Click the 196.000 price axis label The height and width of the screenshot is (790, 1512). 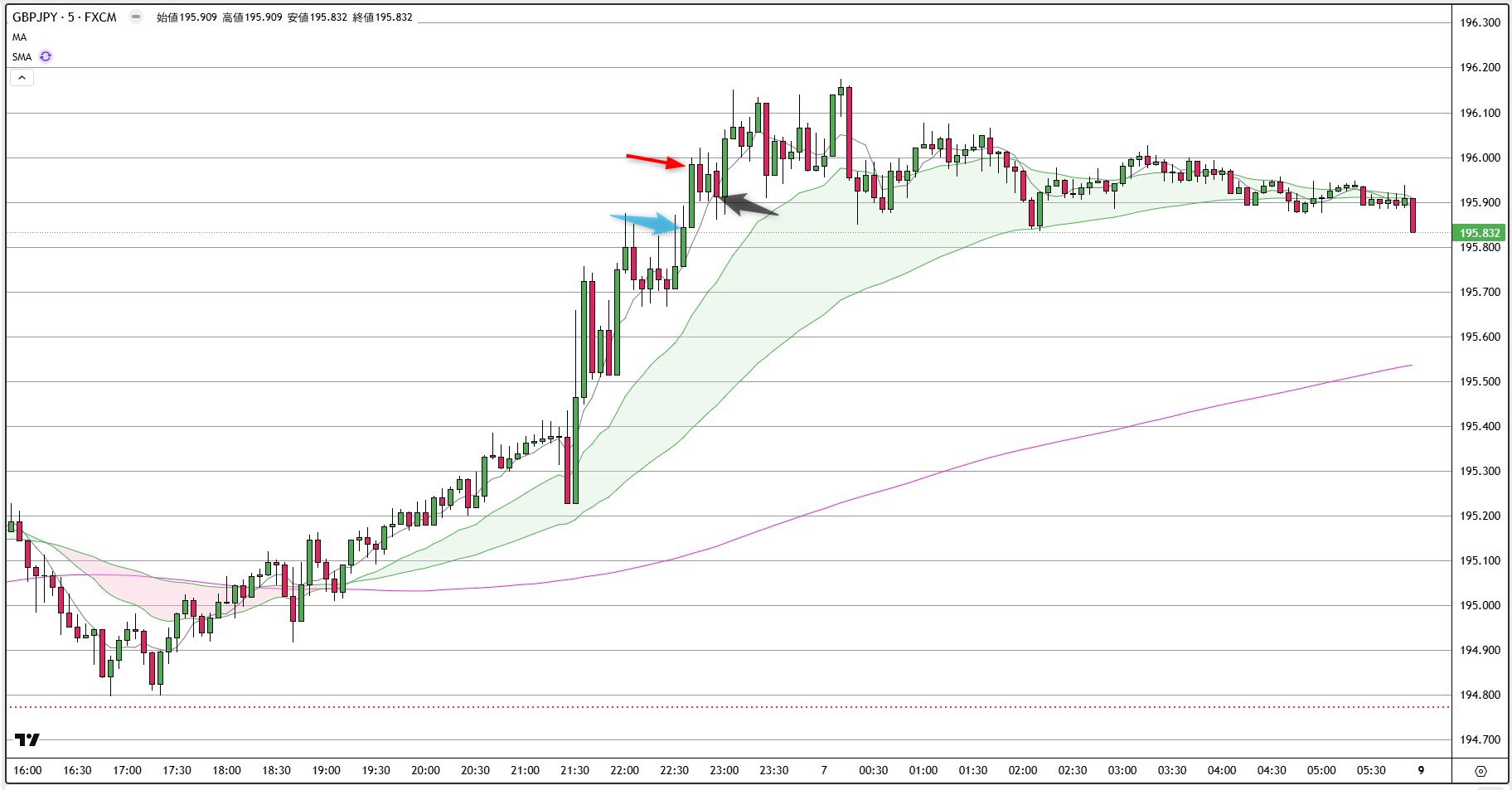pyautogui.click(x=1480, y=158)
